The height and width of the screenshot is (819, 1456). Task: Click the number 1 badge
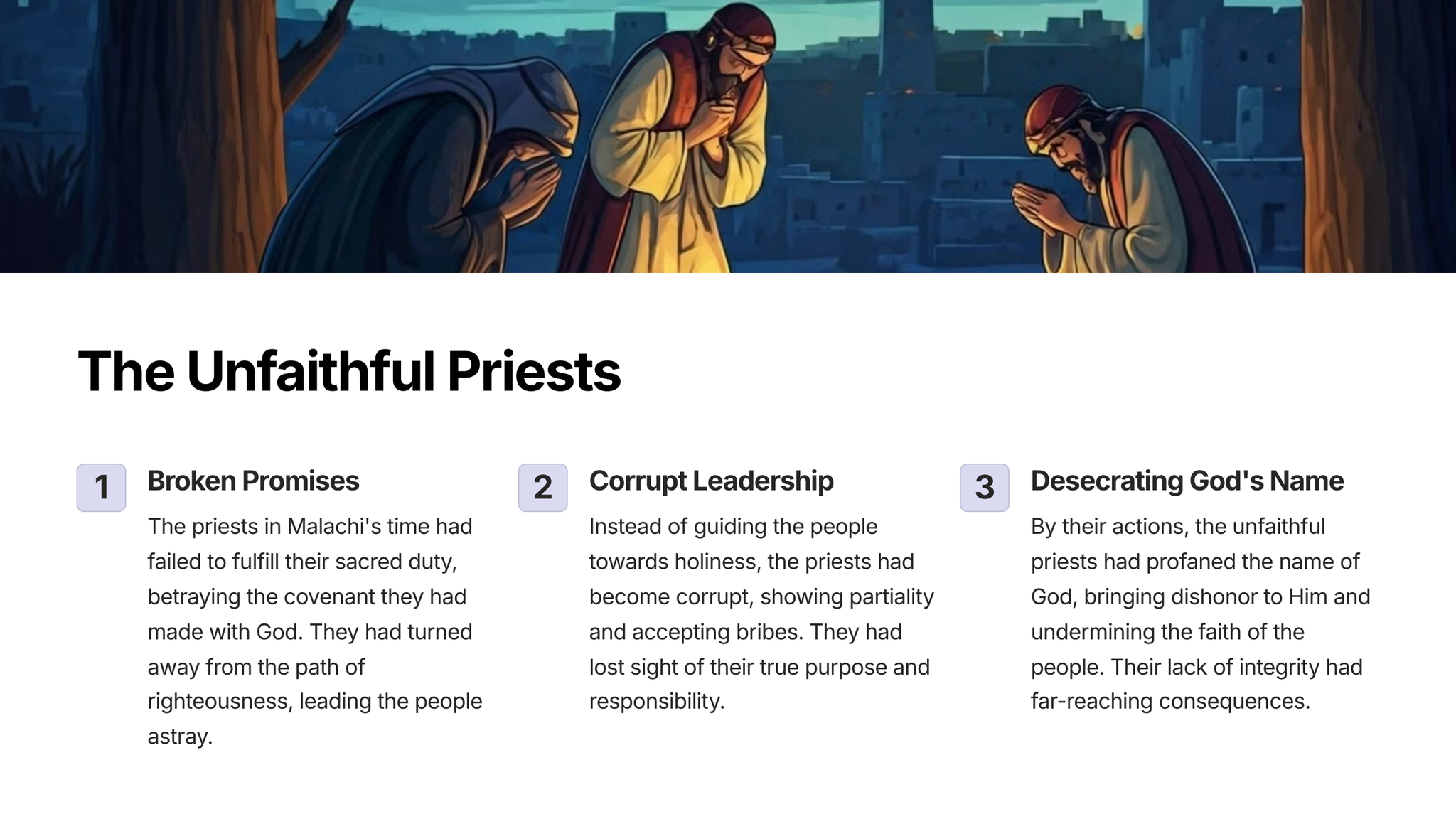coord(101,488)
